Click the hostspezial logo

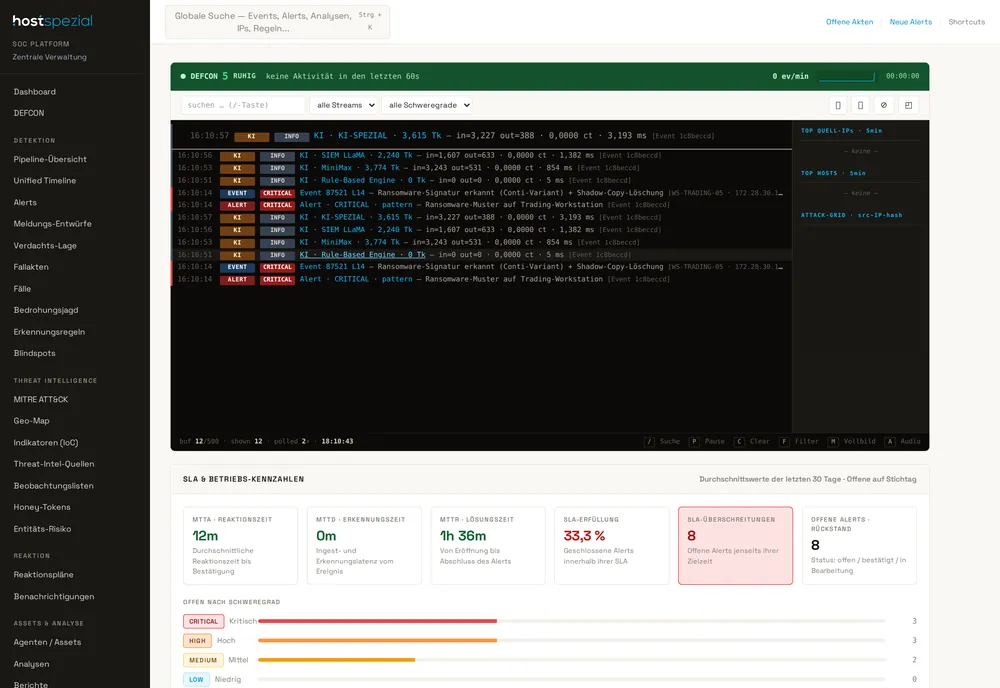click(52, 21)
